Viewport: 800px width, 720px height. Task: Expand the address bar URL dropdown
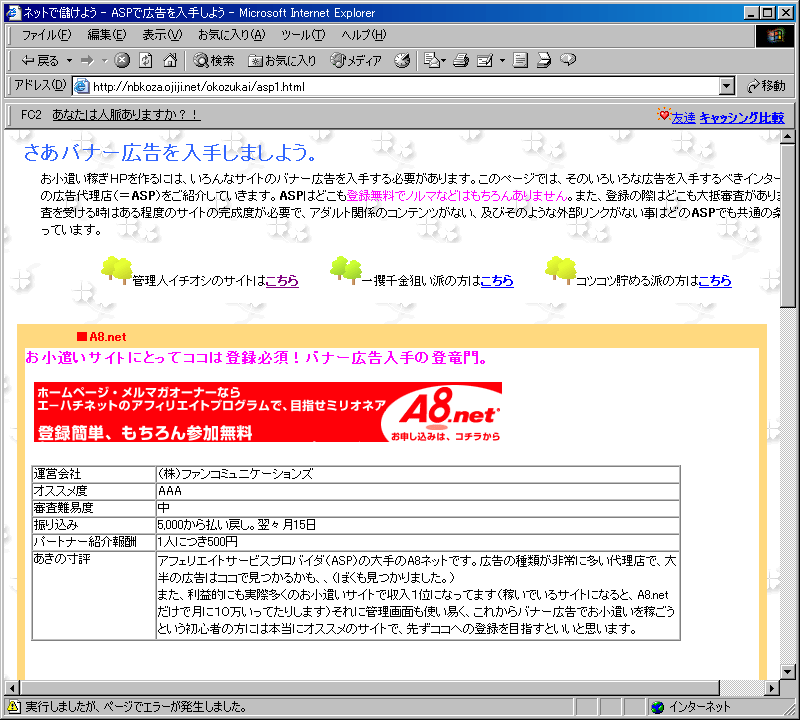click(727, 86)
